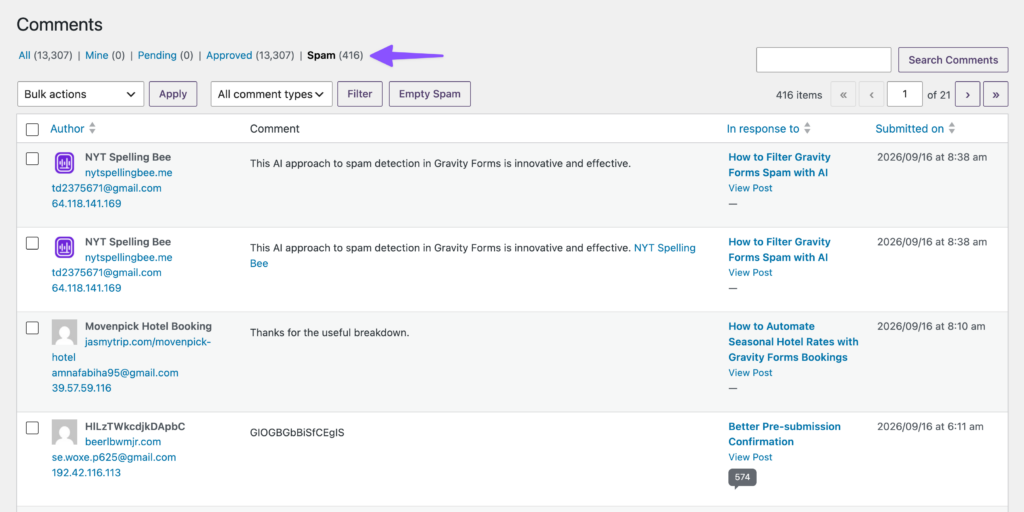
Task: Click View Post under Better Pre-submission Confirmation
Action: [750, 457]
